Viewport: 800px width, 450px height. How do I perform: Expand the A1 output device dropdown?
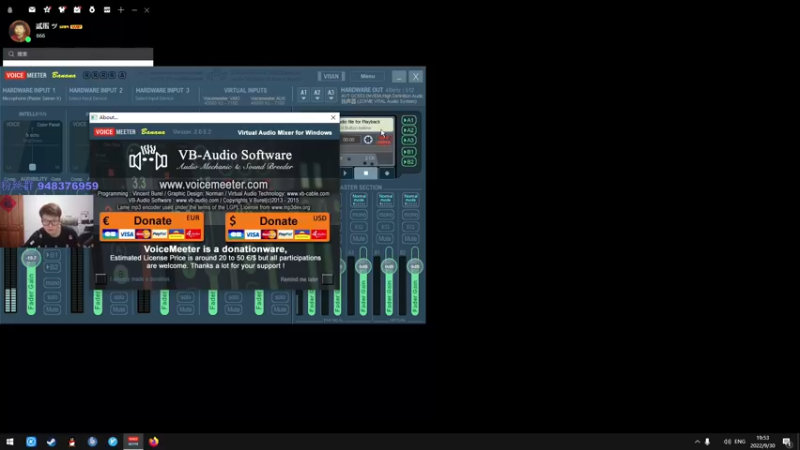click(x=303, y=94)
